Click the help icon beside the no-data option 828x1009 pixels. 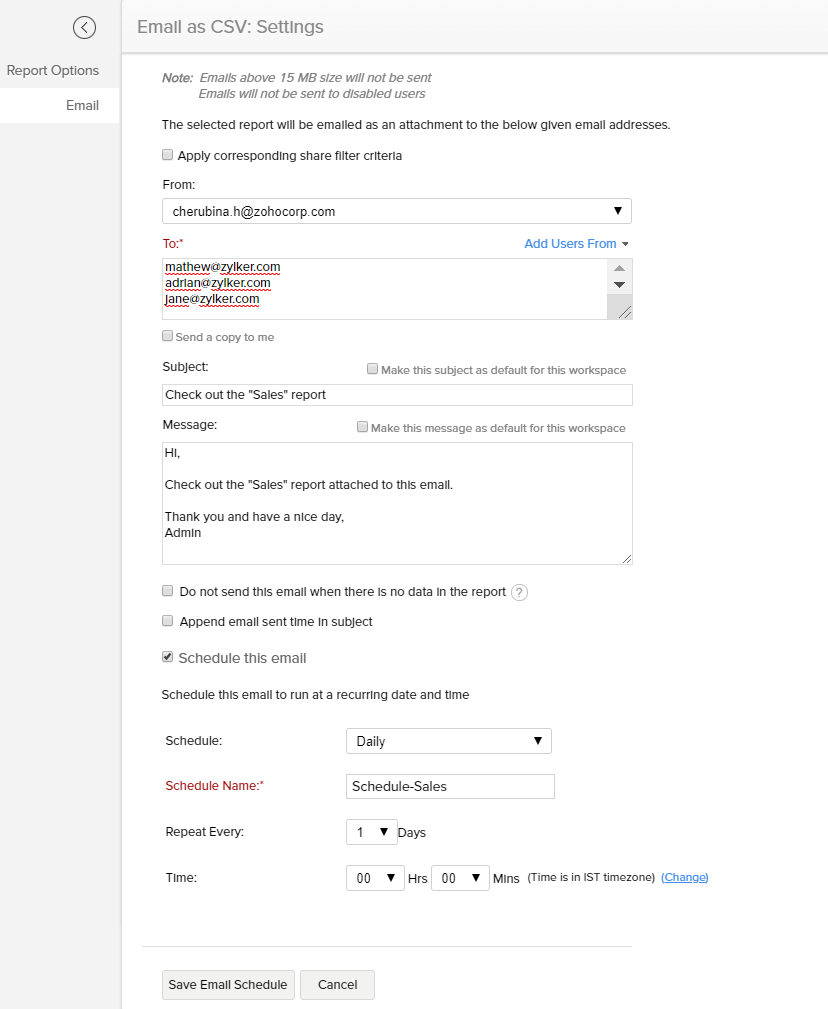pyautogui.click(x=519, y=592)
